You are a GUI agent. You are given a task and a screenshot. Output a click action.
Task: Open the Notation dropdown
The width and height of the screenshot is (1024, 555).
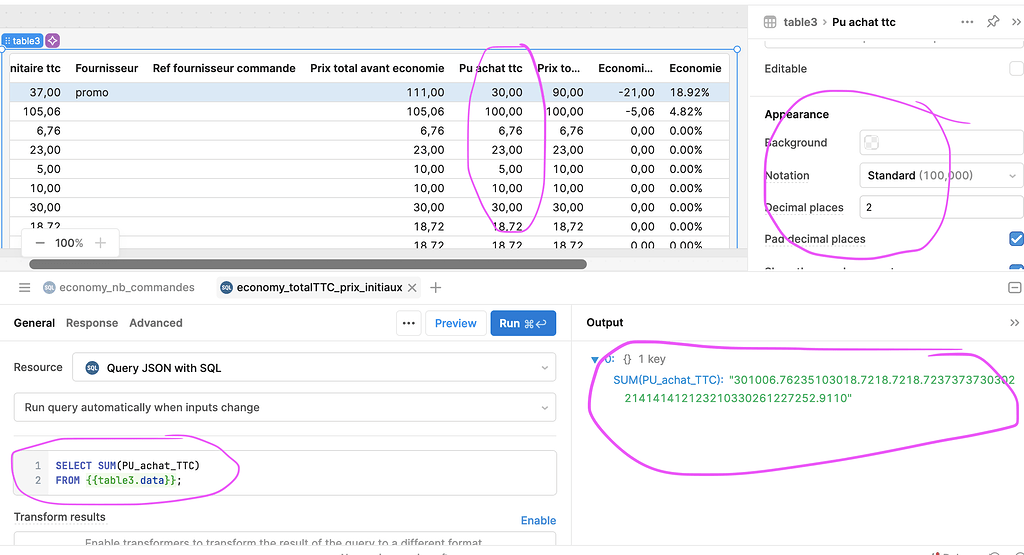coord(940,175)
